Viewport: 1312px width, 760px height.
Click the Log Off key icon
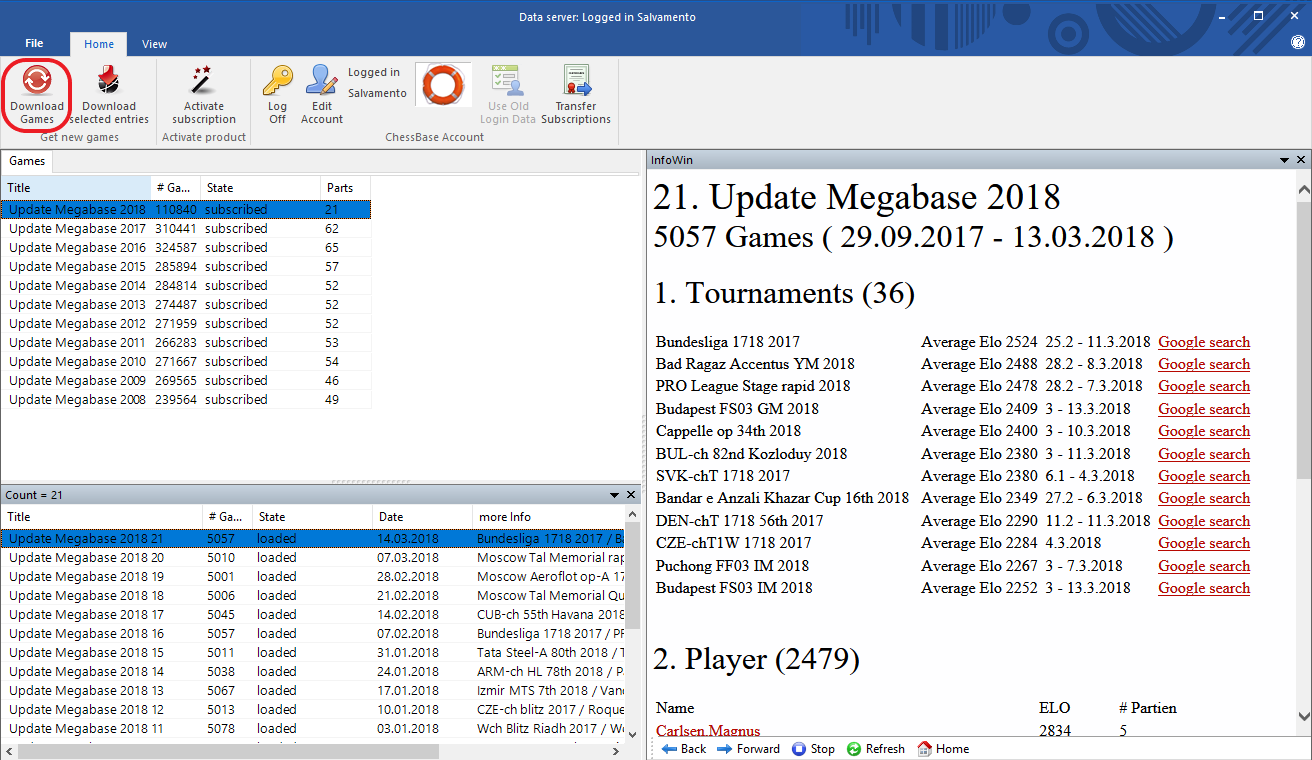click(x=277, y=95)
